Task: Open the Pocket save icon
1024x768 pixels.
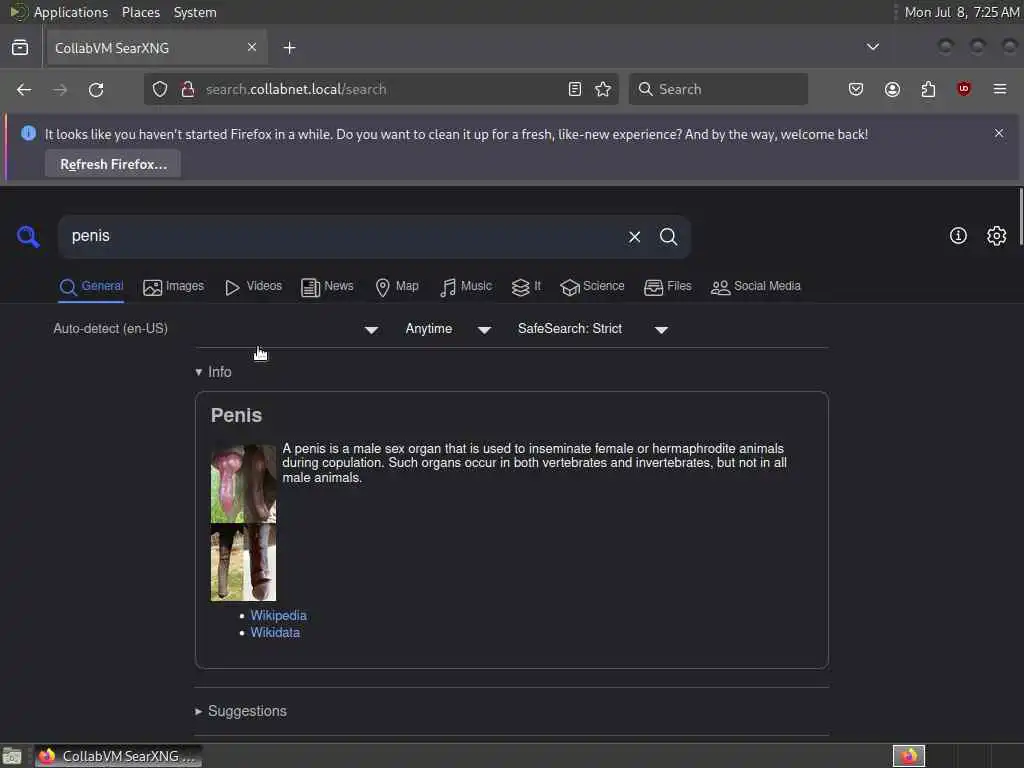Action: [856, 89]
